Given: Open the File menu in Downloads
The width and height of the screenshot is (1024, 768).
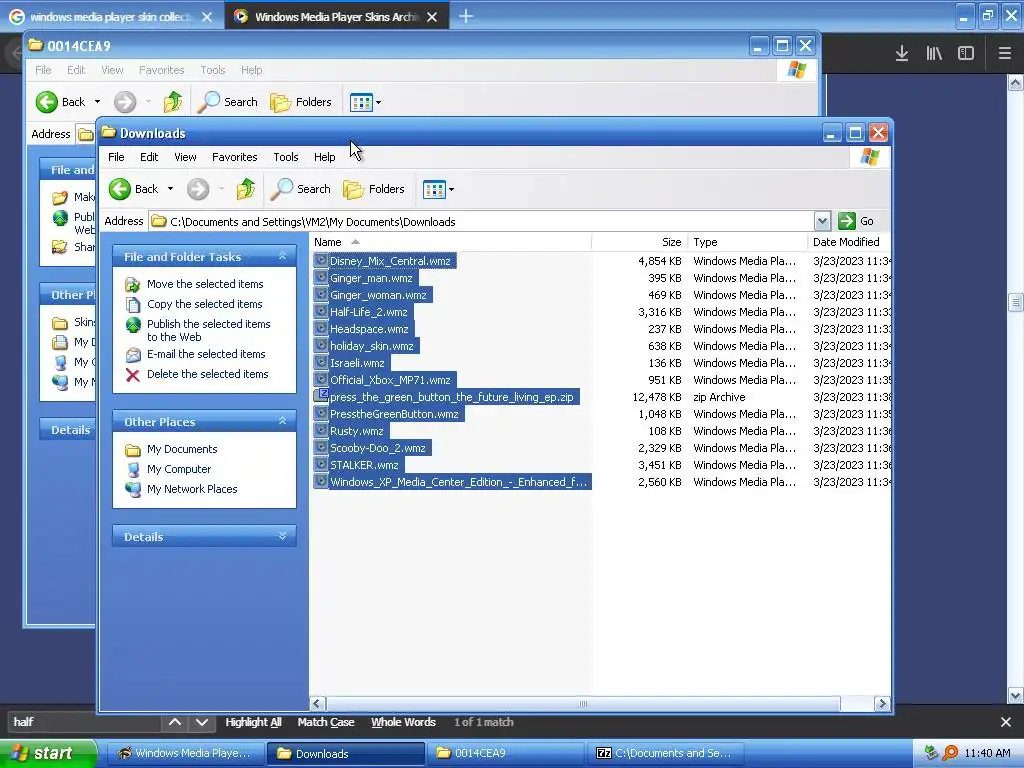Looking at the screenshot, I should coord(116,157).
